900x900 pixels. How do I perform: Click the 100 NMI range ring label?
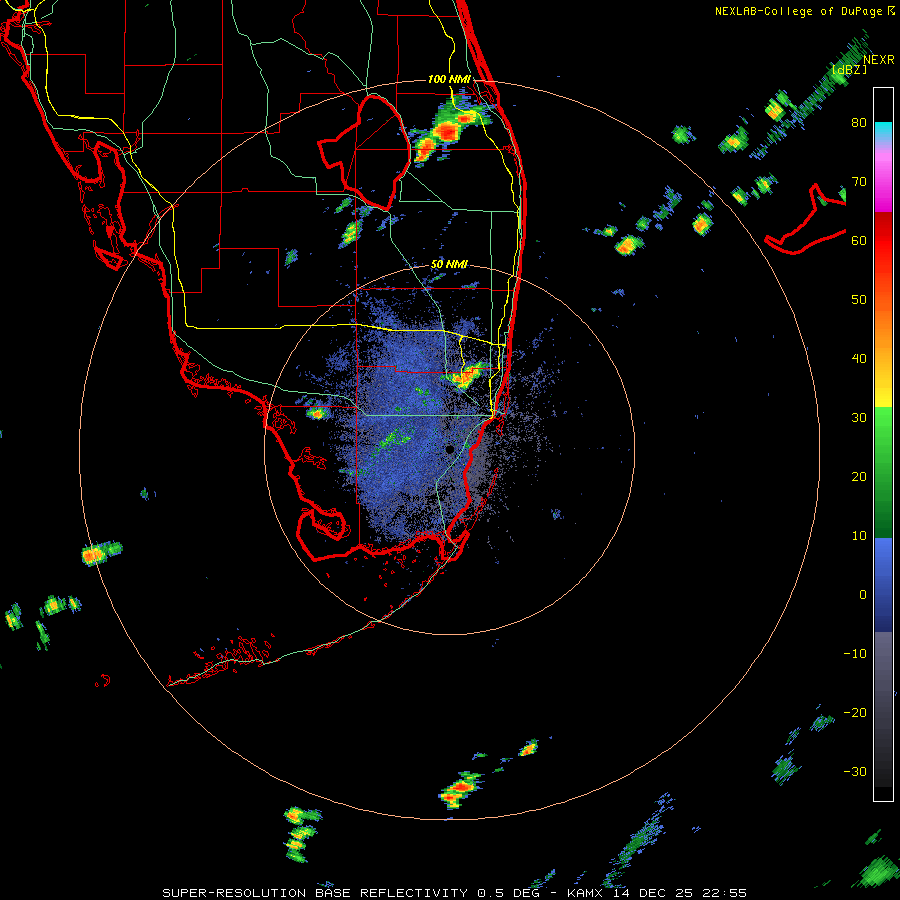click(449, 79)
